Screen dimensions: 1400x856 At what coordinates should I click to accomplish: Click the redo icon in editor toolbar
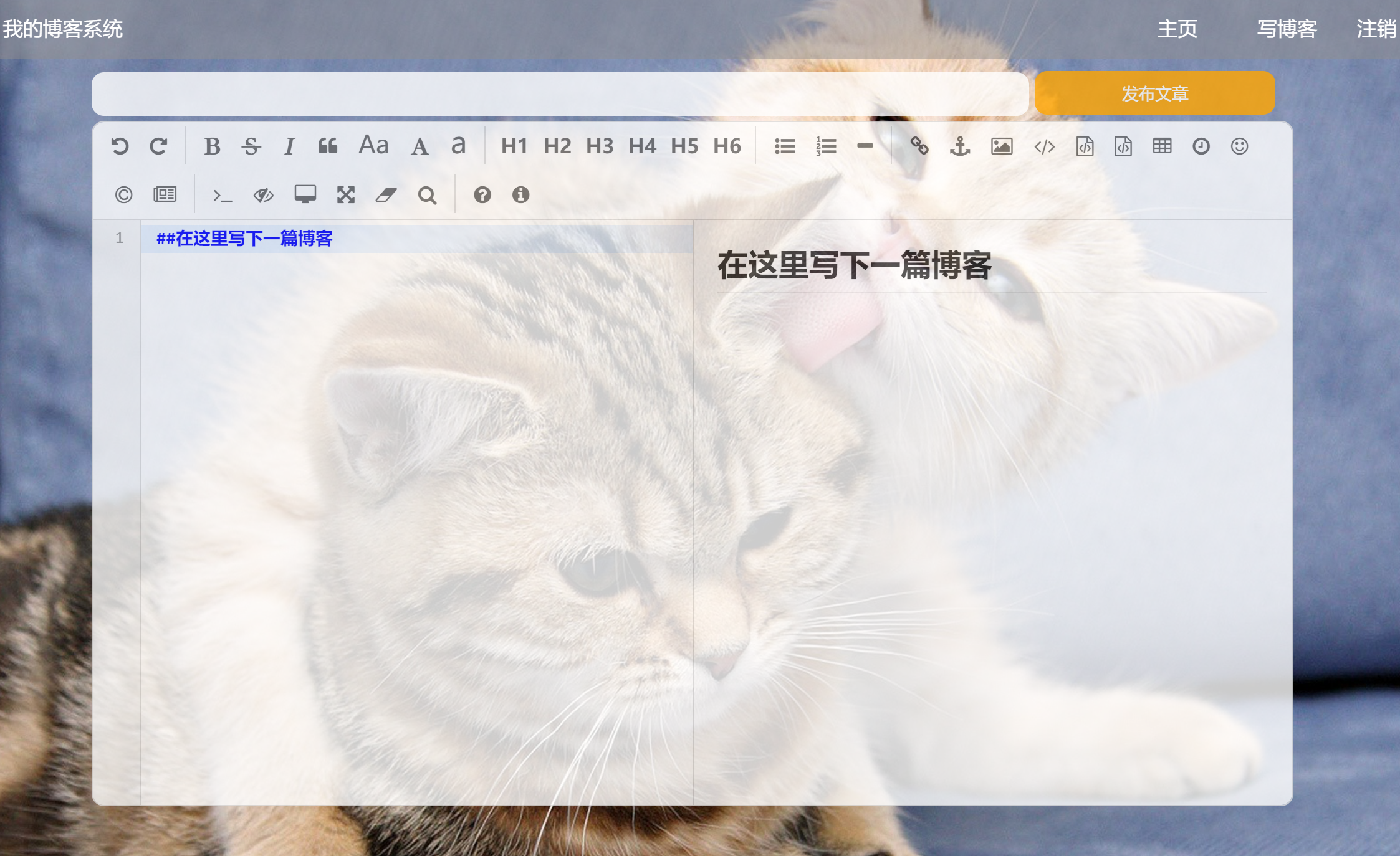point(158,146)
